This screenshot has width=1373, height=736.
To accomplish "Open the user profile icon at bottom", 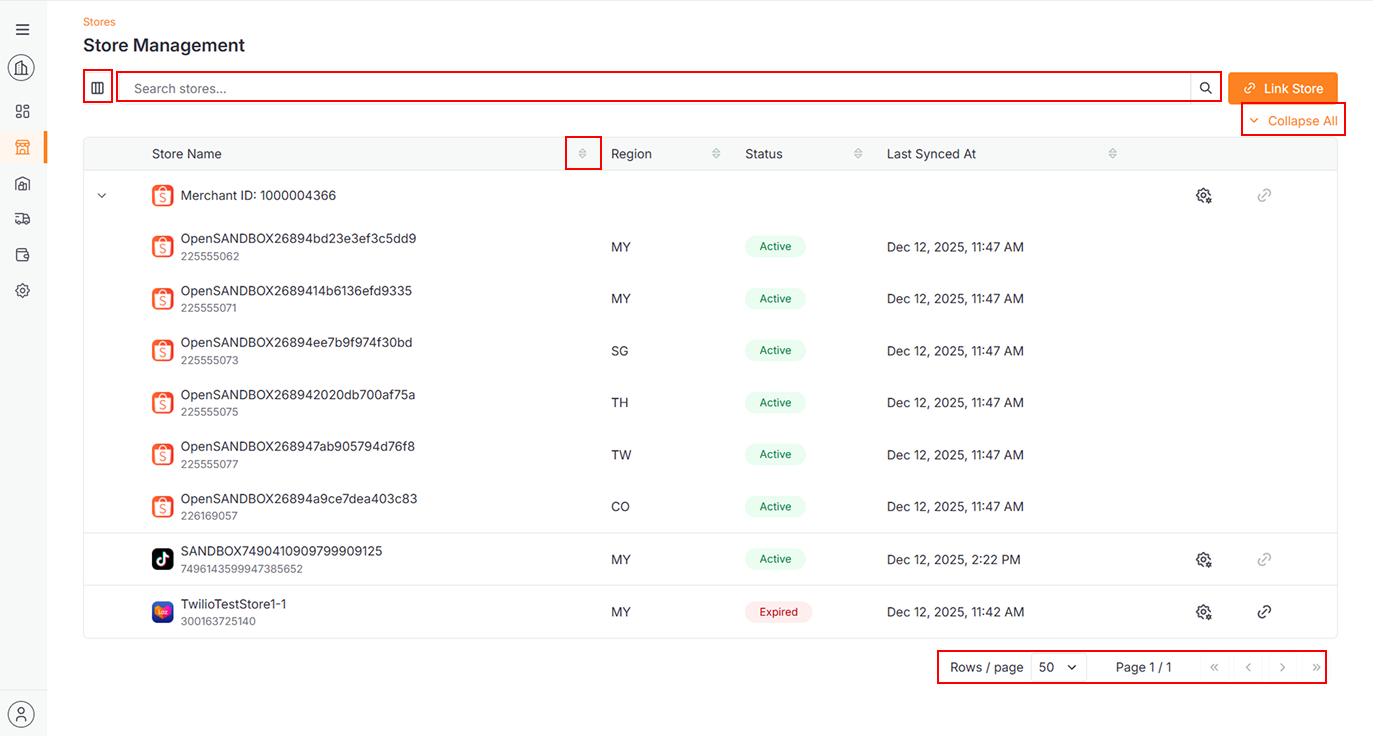I will click(22, 713).
